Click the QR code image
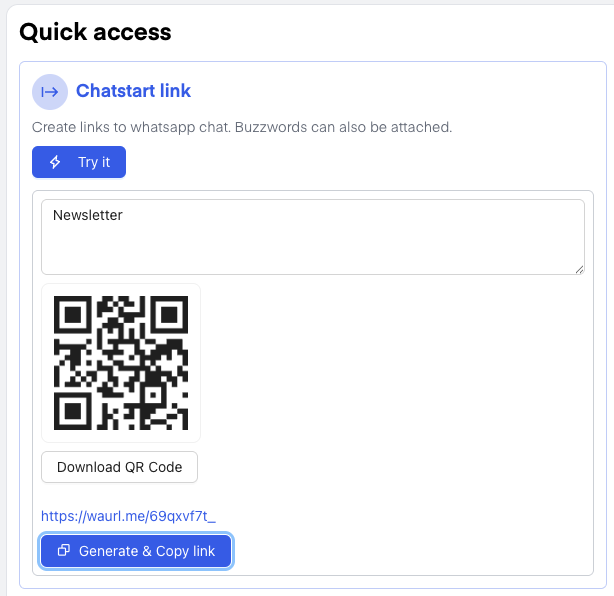The height and width of the screenshot is (596, 614). coord(121,363)
